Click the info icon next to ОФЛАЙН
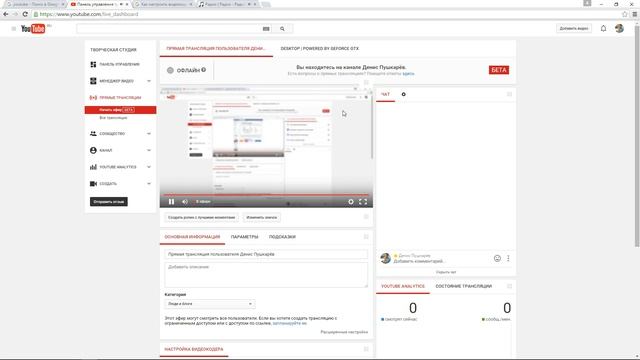640x360 pixels. pyautogui.click(x=204, y=70)
